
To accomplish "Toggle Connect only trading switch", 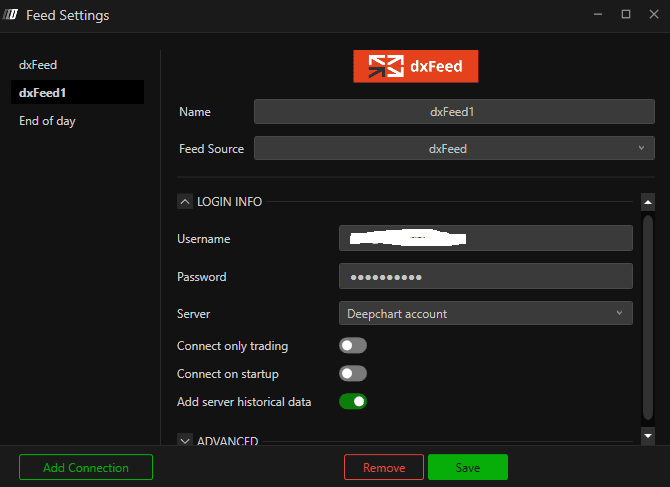I will pos(353,346).
